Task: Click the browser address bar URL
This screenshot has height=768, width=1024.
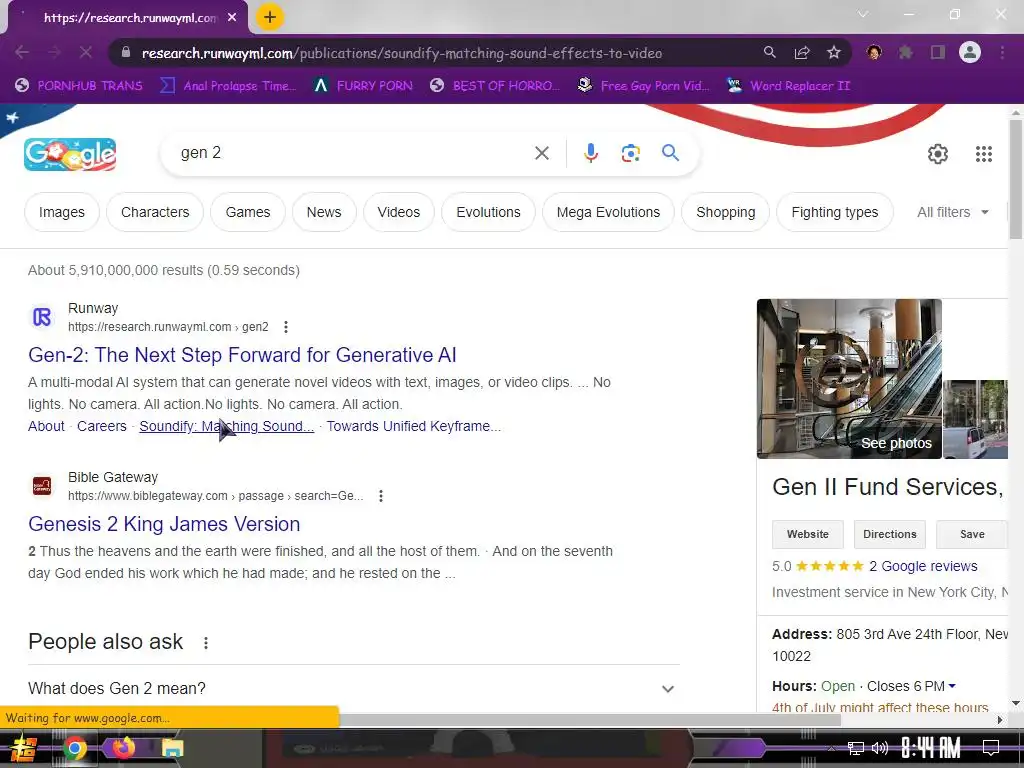Action: pyautogui.click(x=402, y=53)
